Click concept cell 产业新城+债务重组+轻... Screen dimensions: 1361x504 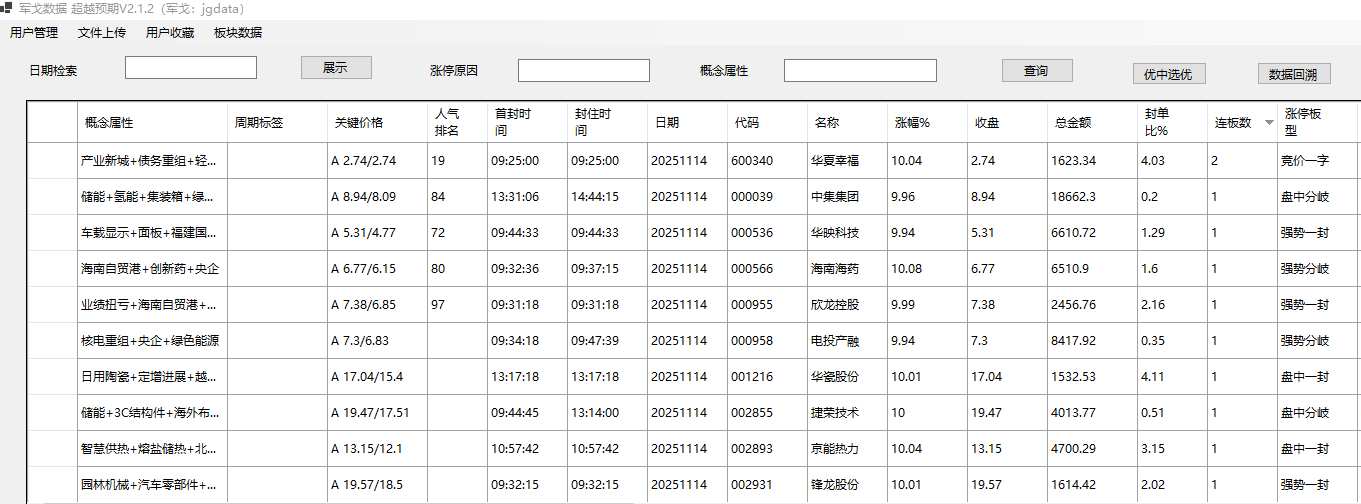(x=152, y=161)
